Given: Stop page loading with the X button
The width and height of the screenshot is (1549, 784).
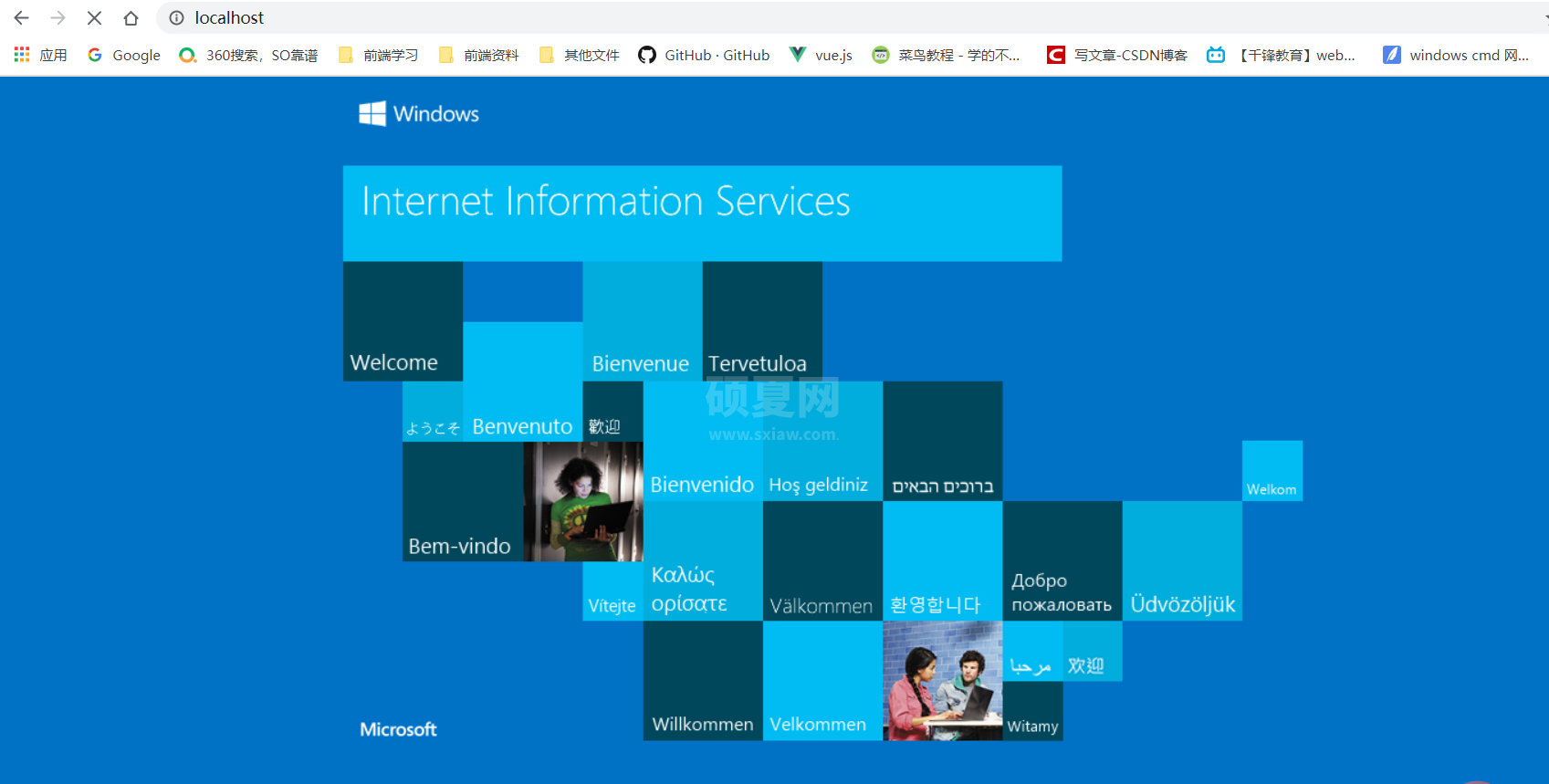Looking at the screenshot, I should point(94,17).
